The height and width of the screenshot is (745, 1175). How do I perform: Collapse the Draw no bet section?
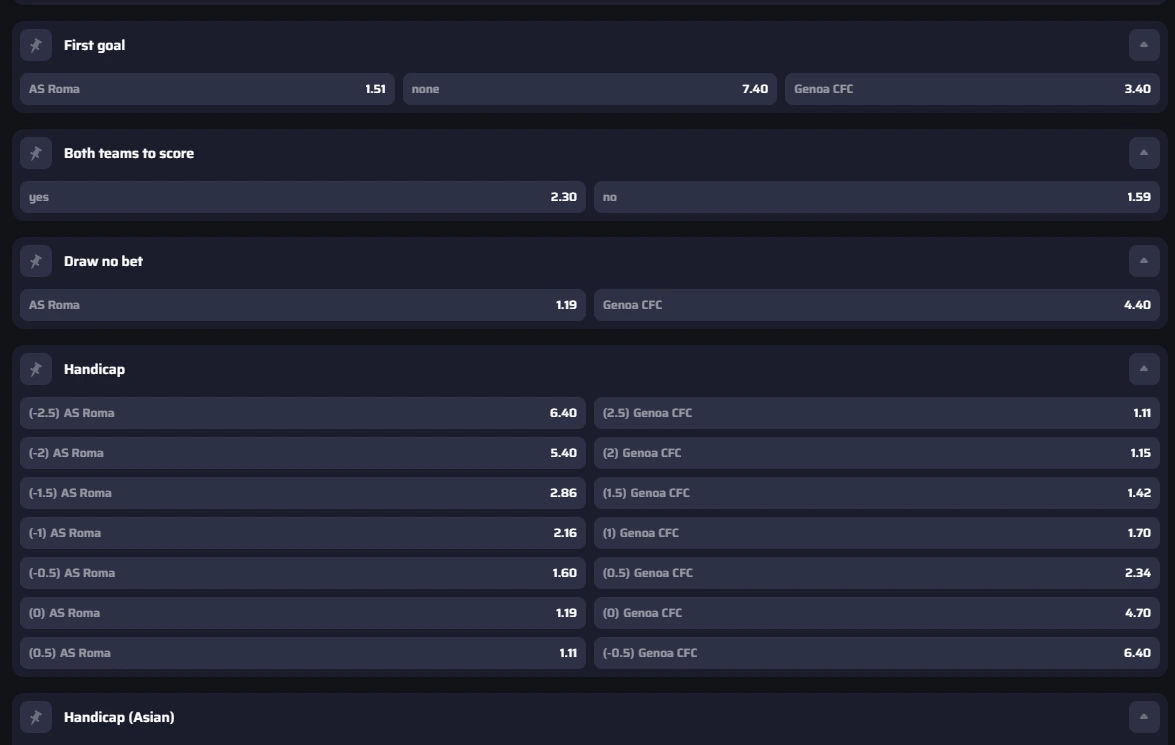pyautogui.click(x=1144, y=261)
